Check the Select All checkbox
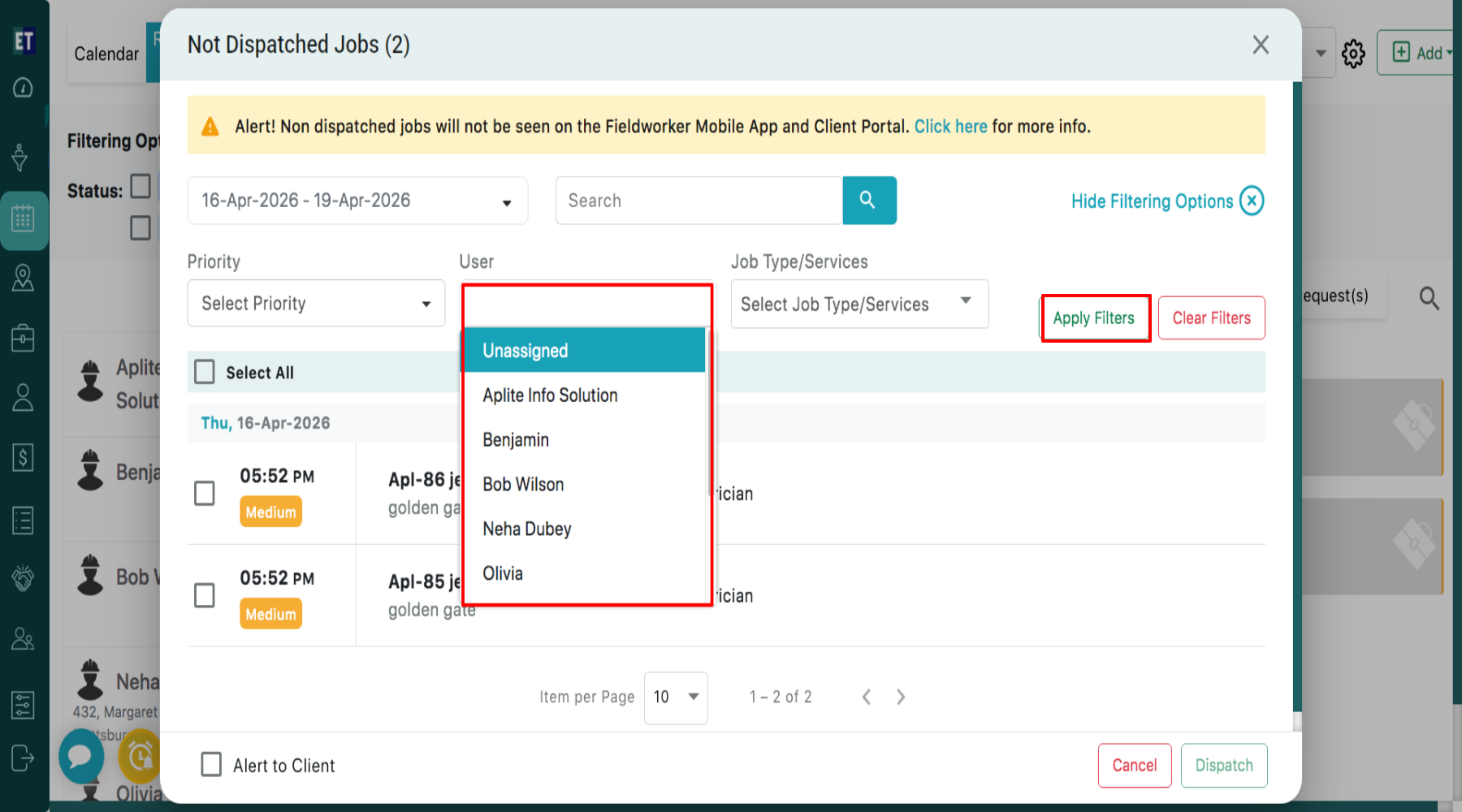This screenshot has width=1462, height=812. tap(205, 372)
